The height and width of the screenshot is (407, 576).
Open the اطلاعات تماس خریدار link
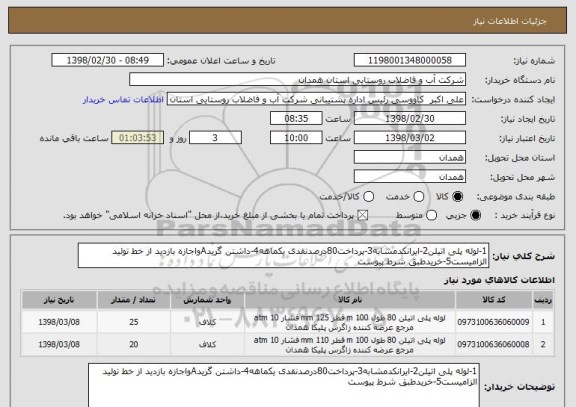[123, 100]
